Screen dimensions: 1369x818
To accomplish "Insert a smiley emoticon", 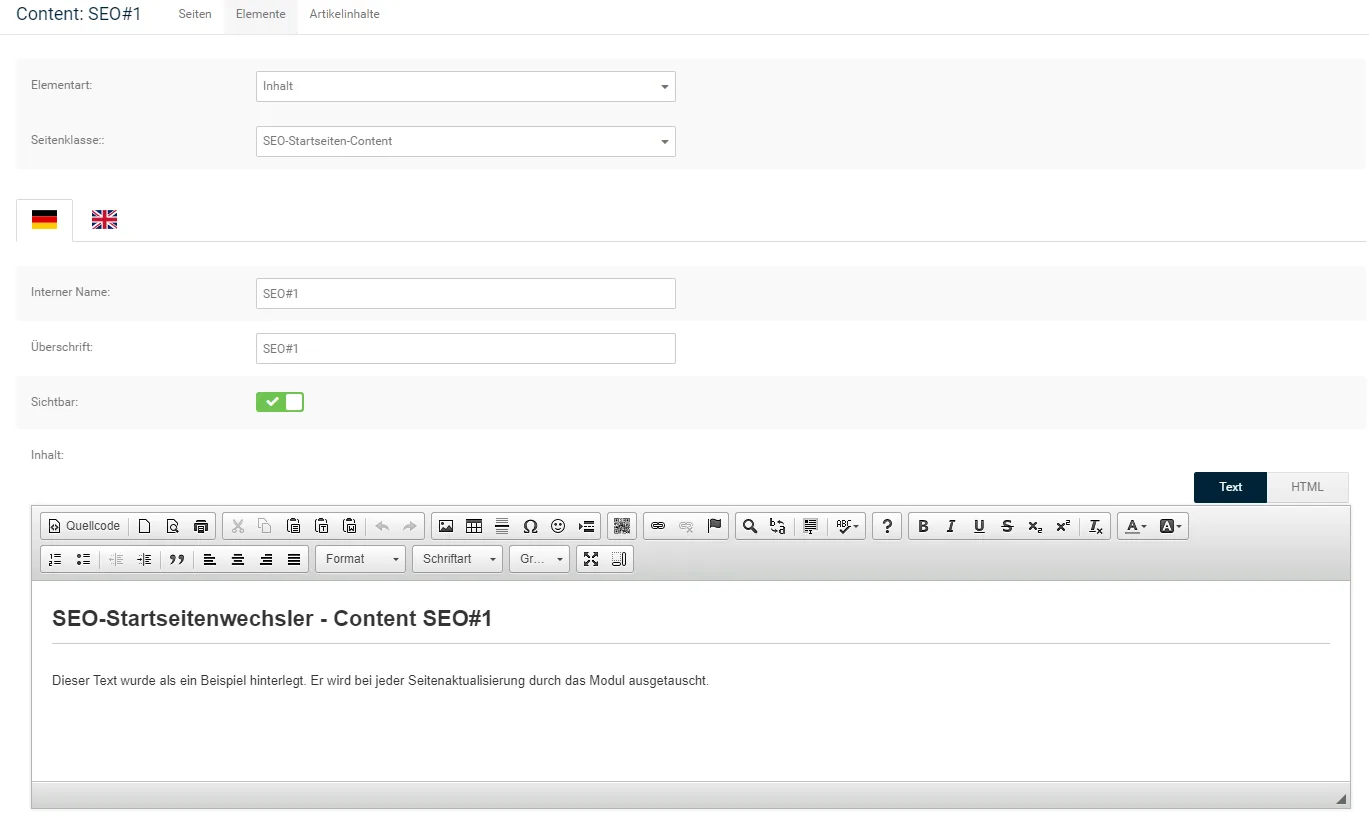I will [558, 526].
